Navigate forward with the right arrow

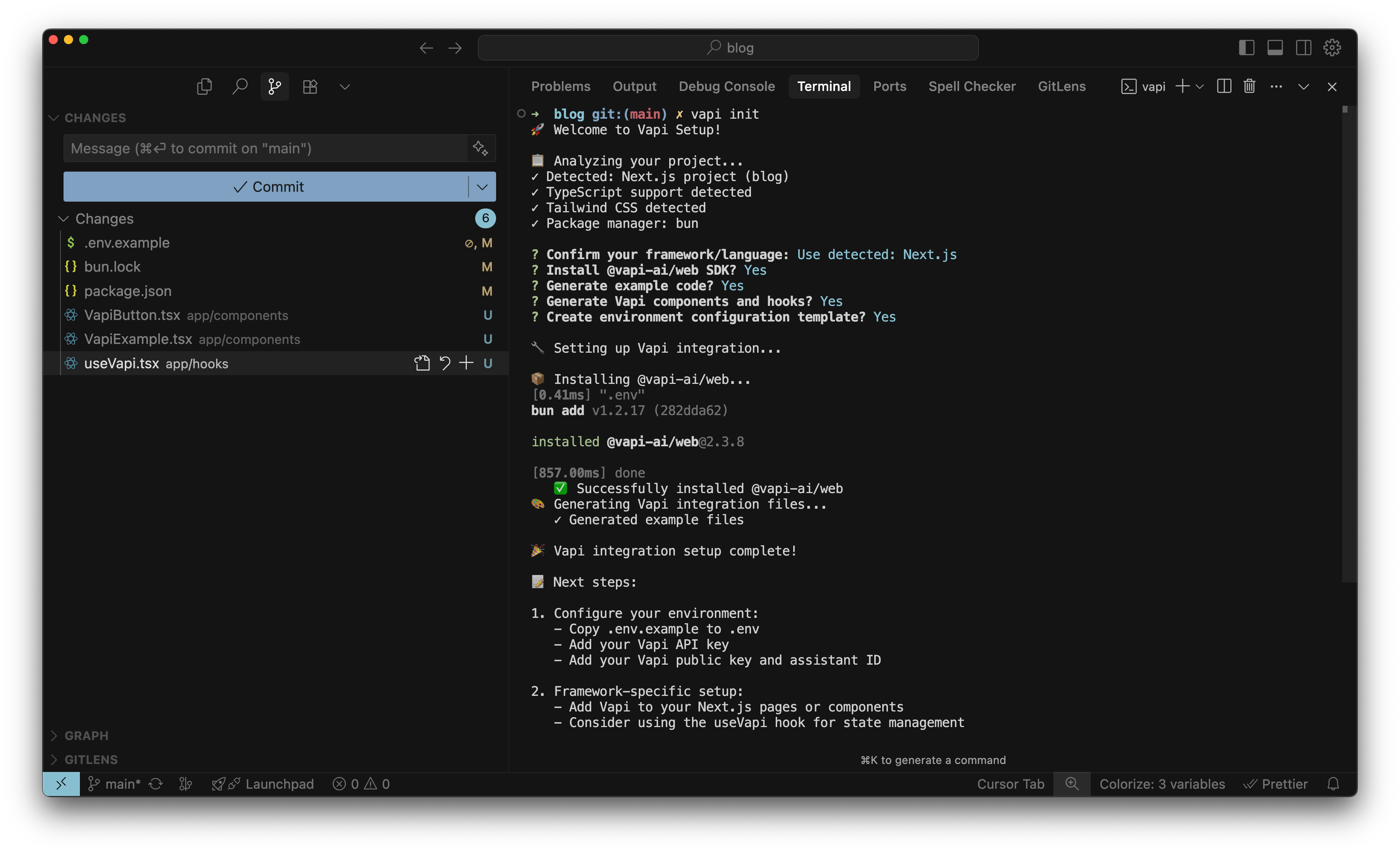455,48
